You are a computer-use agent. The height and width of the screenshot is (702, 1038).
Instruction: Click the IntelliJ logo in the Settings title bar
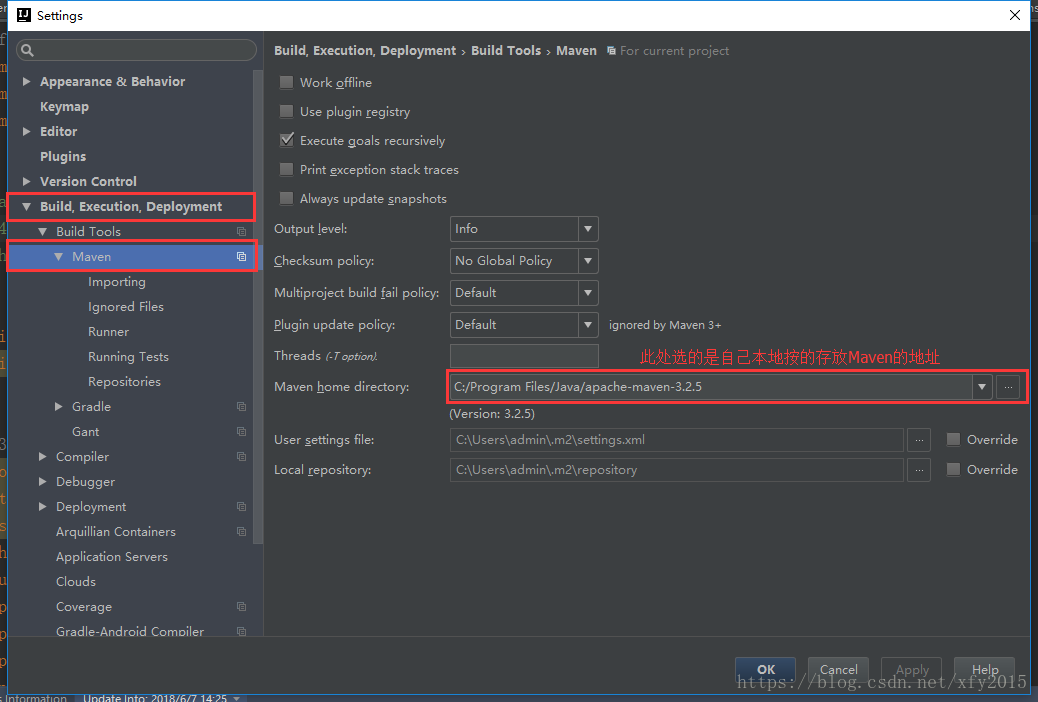(24, 15)
